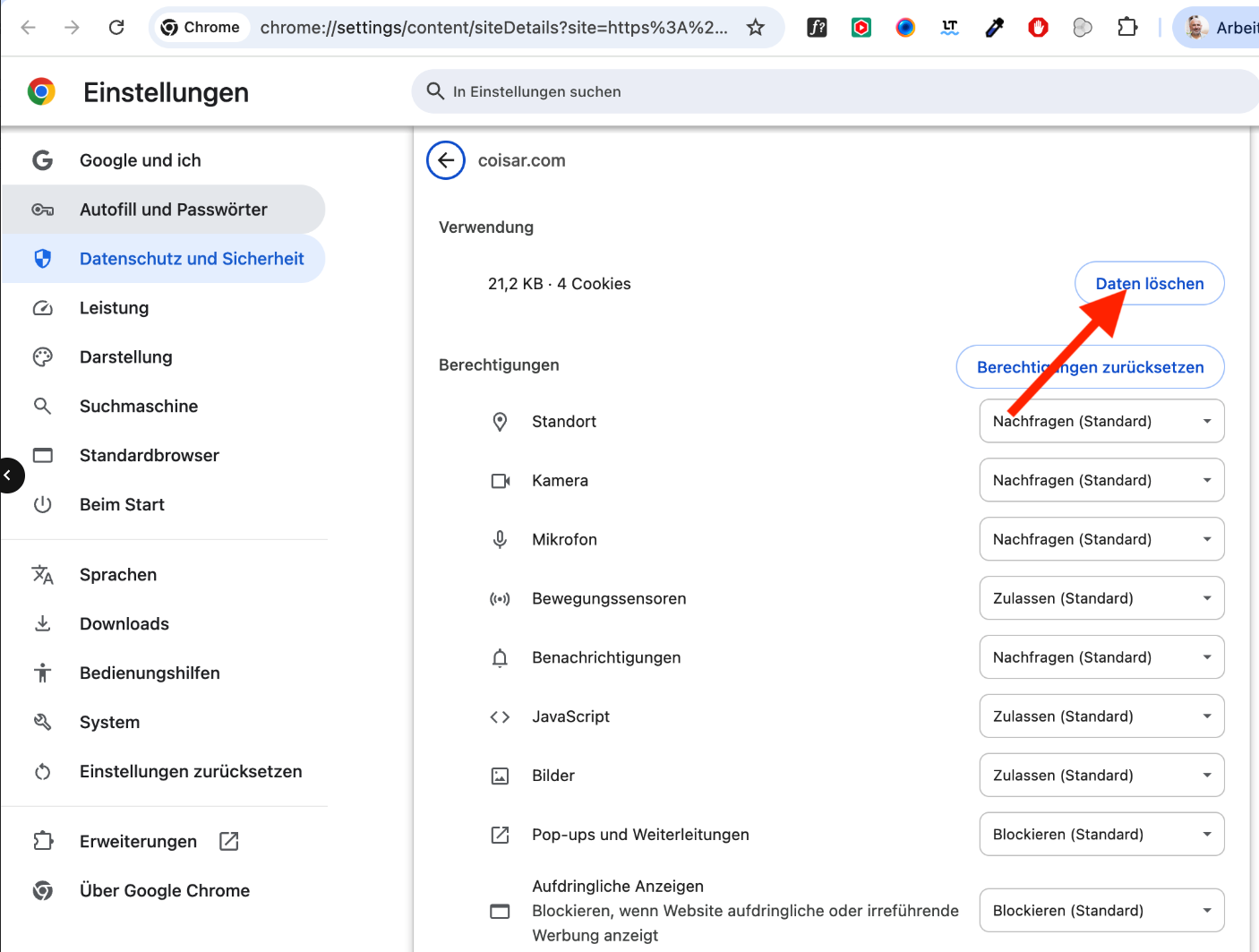Open the 'Darstellung' settings section
The width and height of the screenshot is (1259, 952).
(164, 357)
